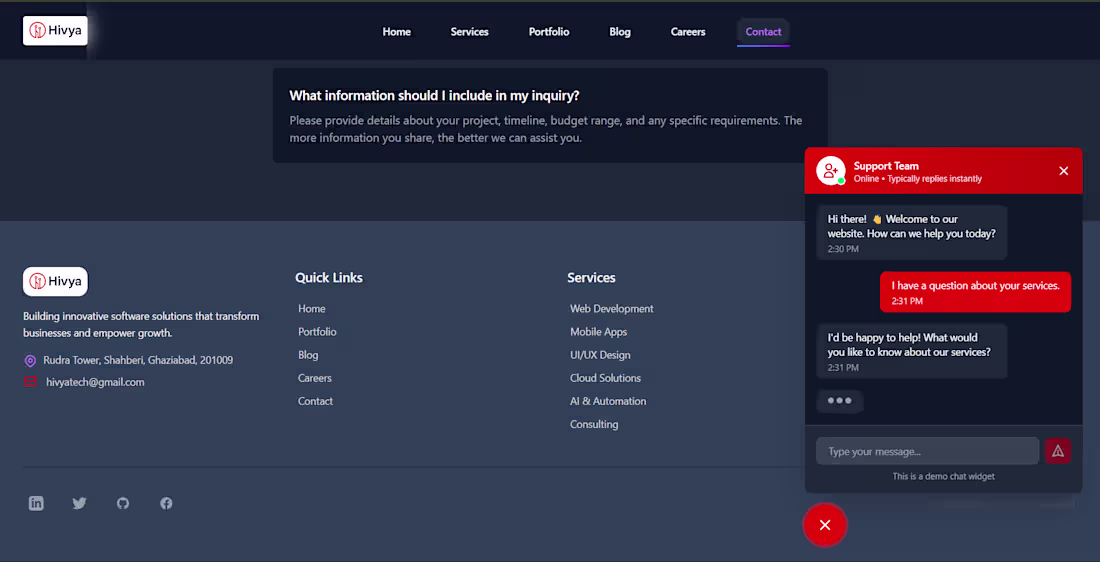Open the GitHub social icon

[123, 503]
